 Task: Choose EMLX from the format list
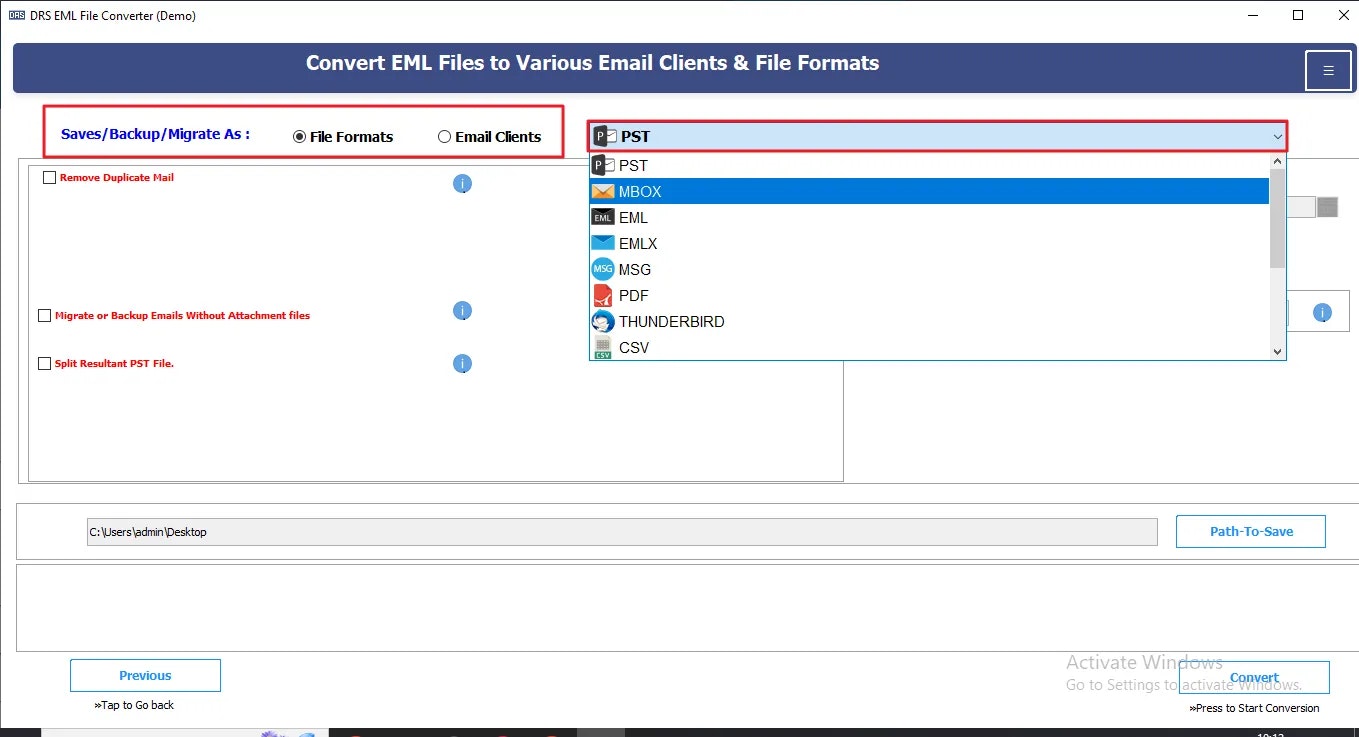coord(929,243)
